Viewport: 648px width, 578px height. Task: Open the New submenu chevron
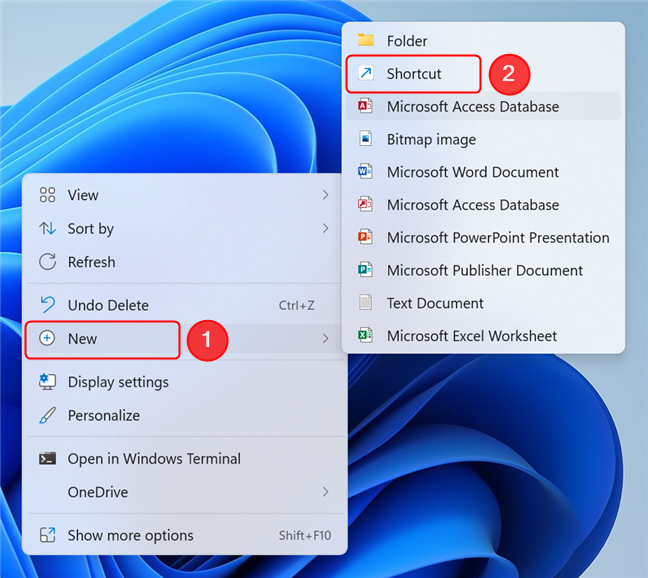click(326, 339)
